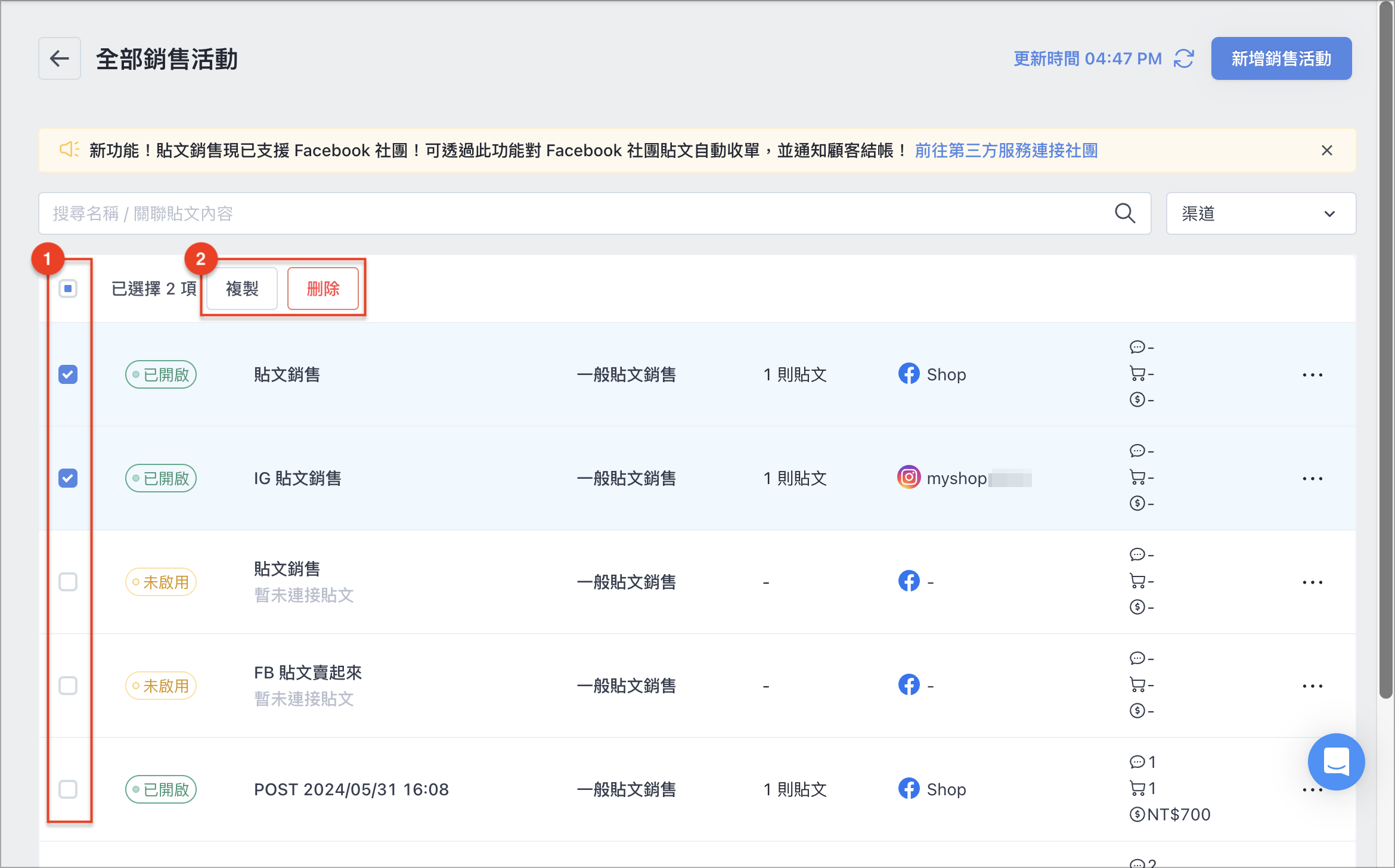
Task: Click 暫未連接貼文 under FB 貼文賣起來
Action: (304, 699)
